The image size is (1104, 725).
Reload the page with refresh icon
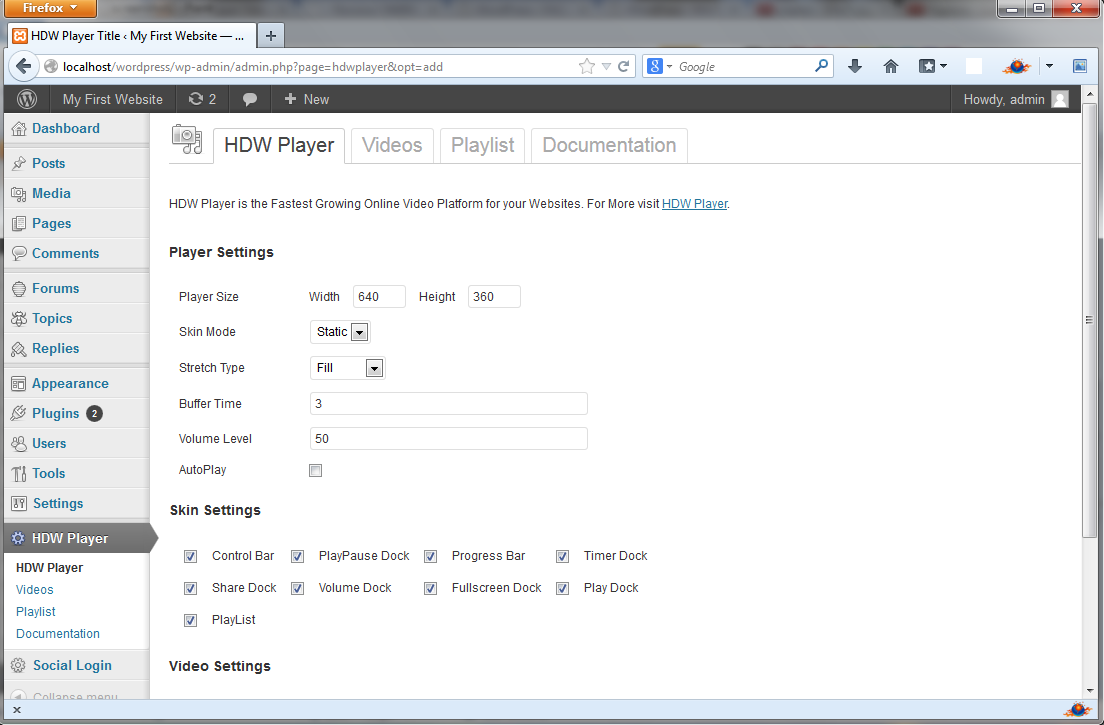623,66
